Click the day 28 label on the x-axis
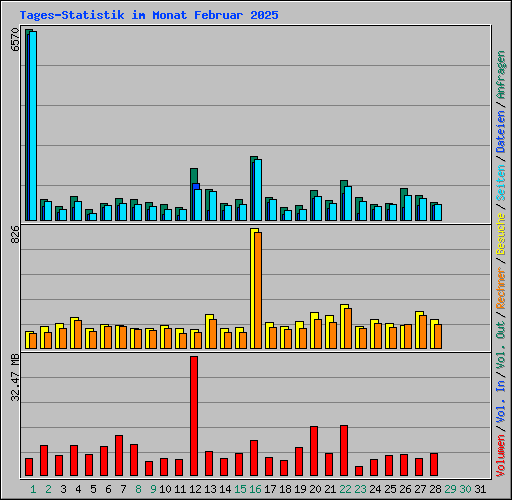The image size is (512, 500). [435, 489]
